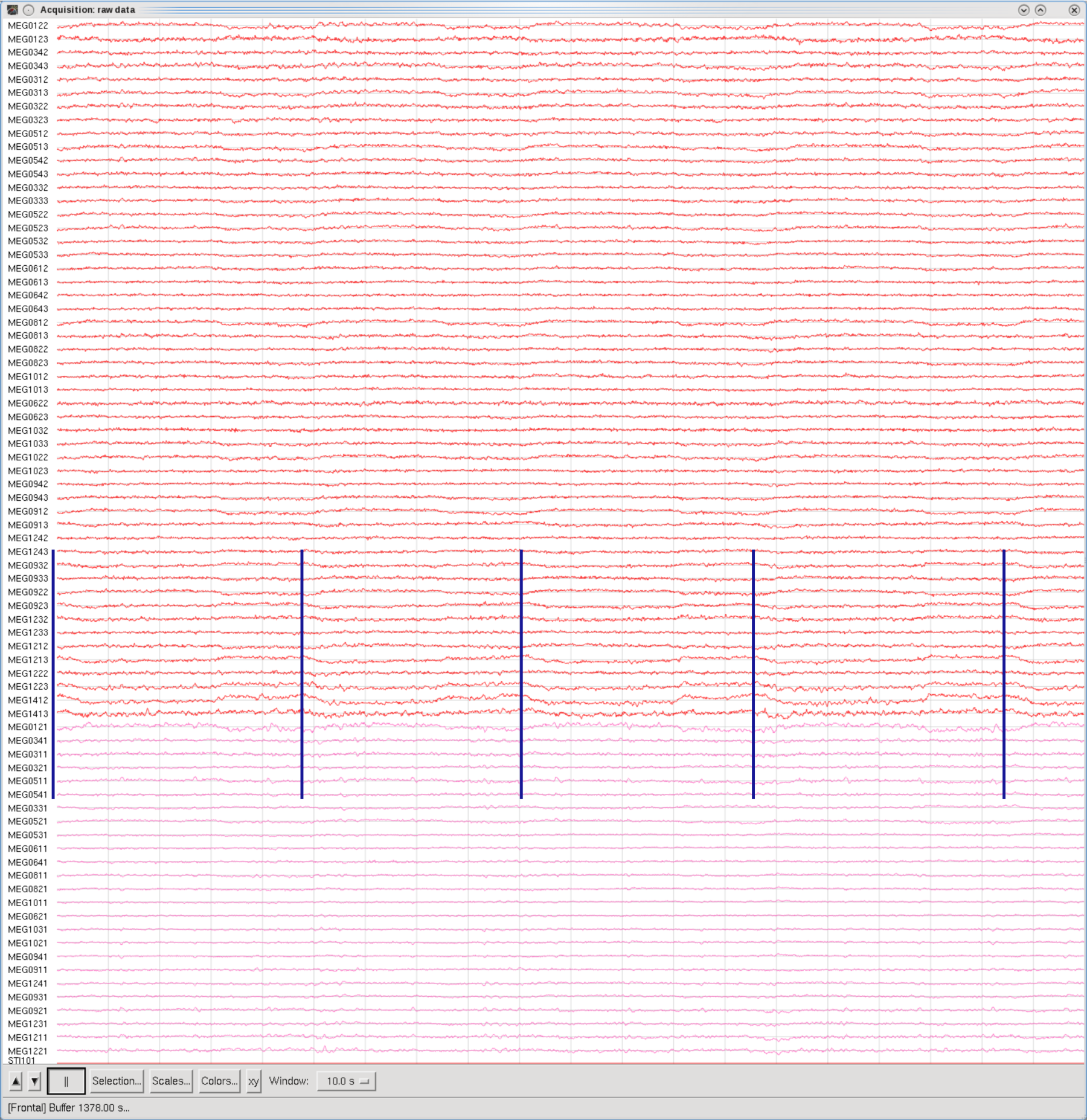Click the acquisition application icon in the title bar
Image resolution: width=1087 pixels, height=1120 pixels.
coord(12,10)
